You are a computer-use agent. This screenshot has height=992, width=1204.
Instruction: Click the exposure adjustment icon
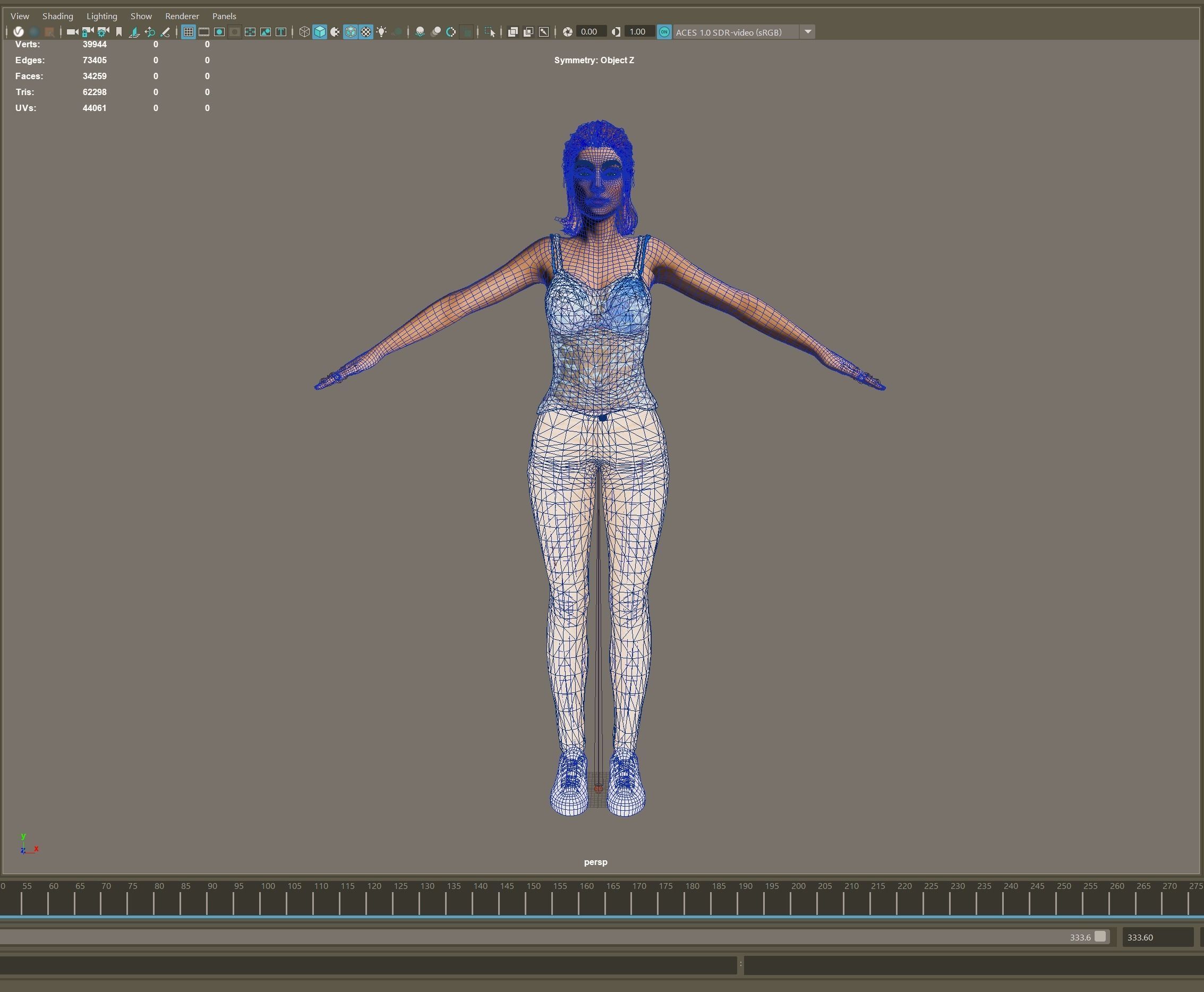pos(567,32)
